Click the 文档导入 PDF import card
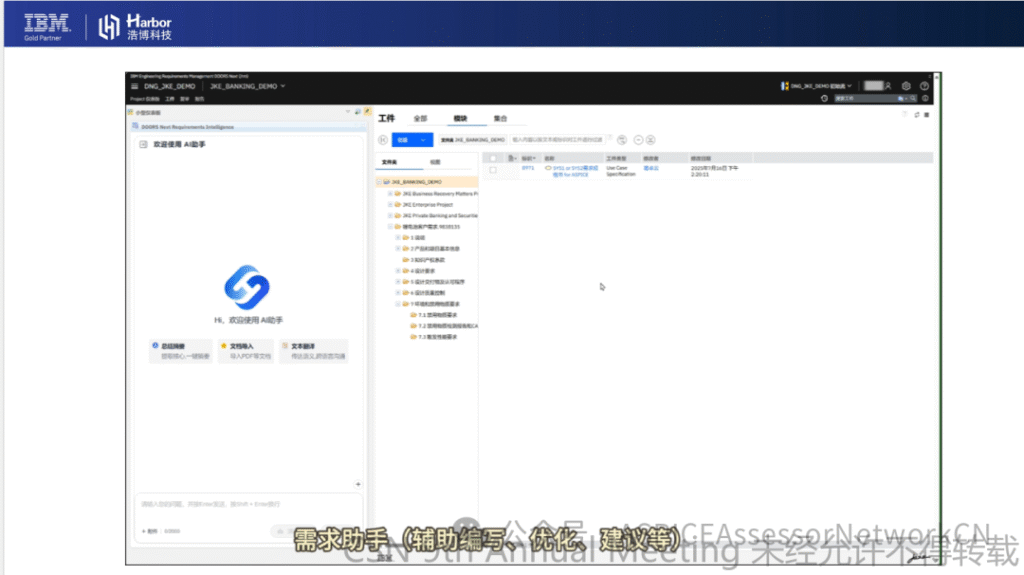This screenshot has width=1024, height=575. tap(247, 351)
